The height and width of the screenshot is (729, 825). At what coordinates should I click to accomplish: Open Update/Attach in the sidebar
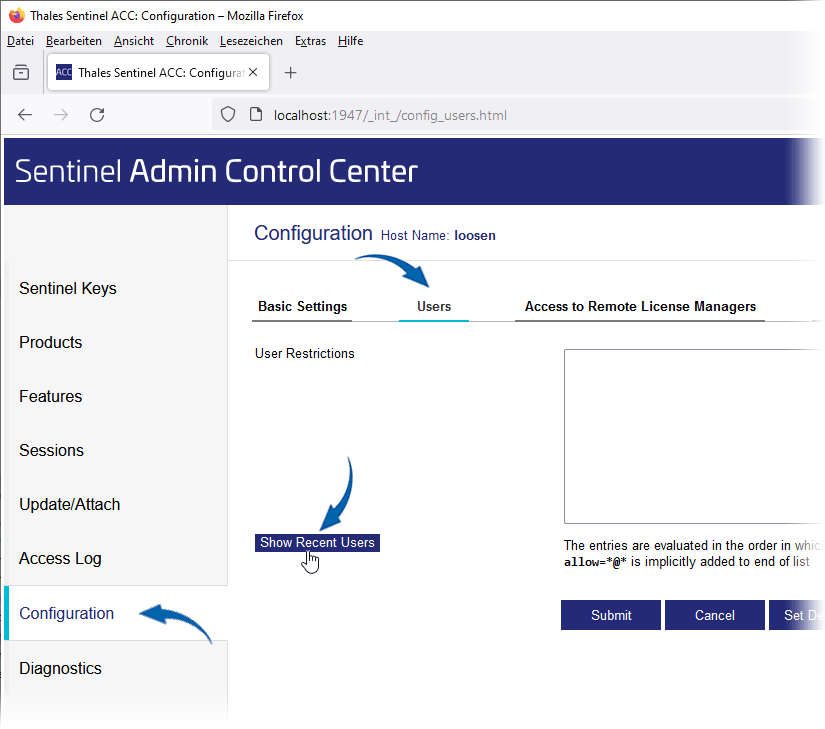[69, 504]
